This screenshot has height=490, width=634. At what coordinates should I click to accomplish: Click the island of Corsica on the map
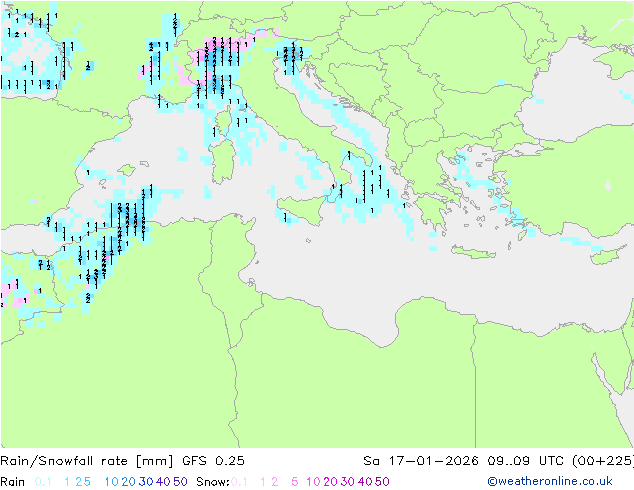(x=225, y=123)
